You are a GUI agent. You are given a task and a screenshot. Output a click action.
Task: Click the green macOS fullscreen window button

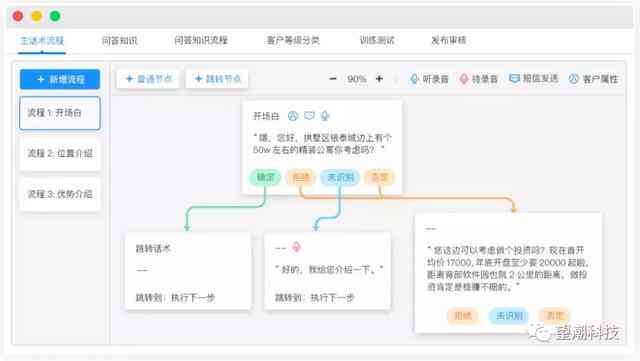tap(55, 16)
